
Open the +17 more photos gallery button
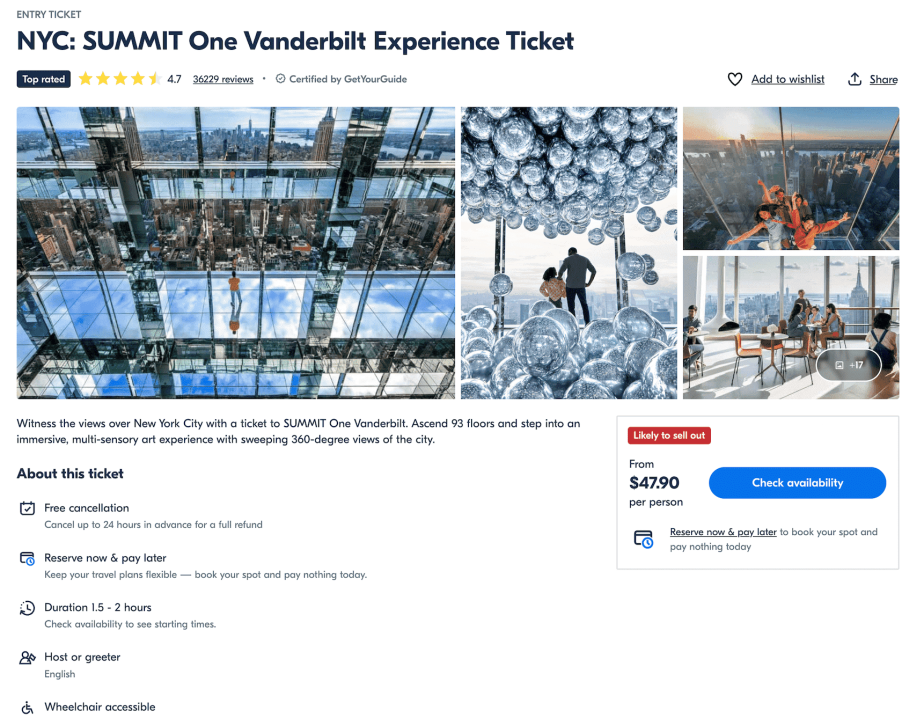pyautogui.click(x=848, y=365)
